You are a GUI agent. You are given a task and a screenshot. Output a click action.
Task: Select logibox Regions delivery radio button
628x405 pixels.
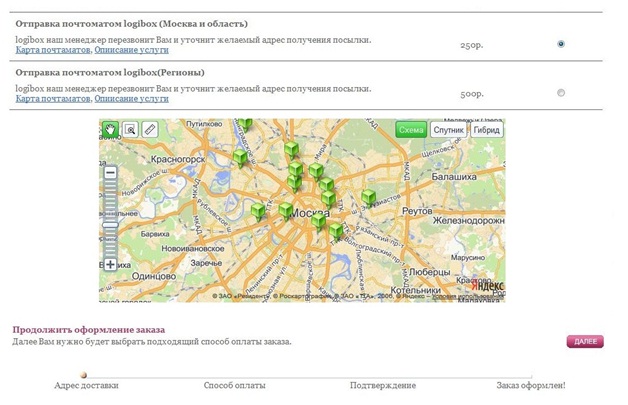click(560, 93)
